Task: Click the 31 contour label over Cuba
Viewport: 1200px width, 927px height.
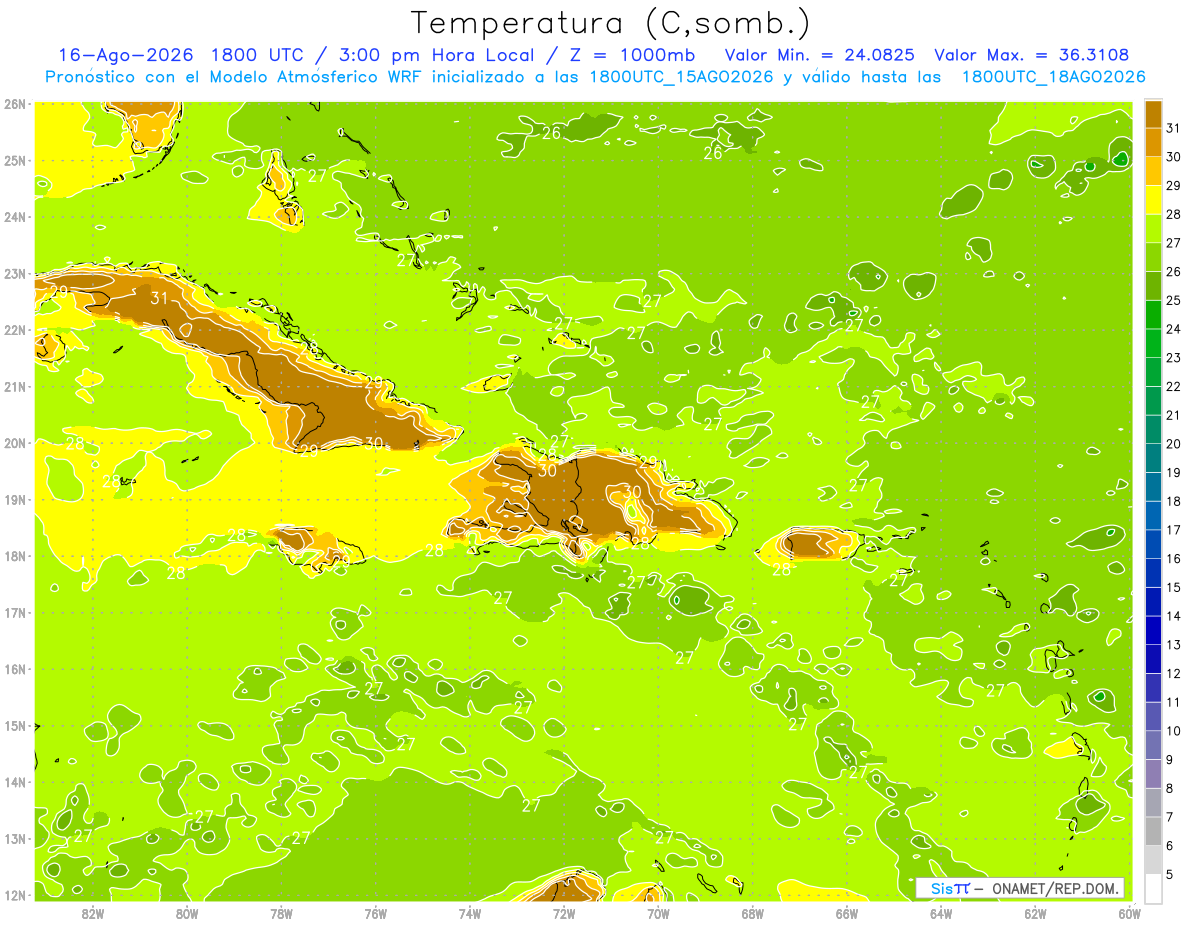Action: 159,297
